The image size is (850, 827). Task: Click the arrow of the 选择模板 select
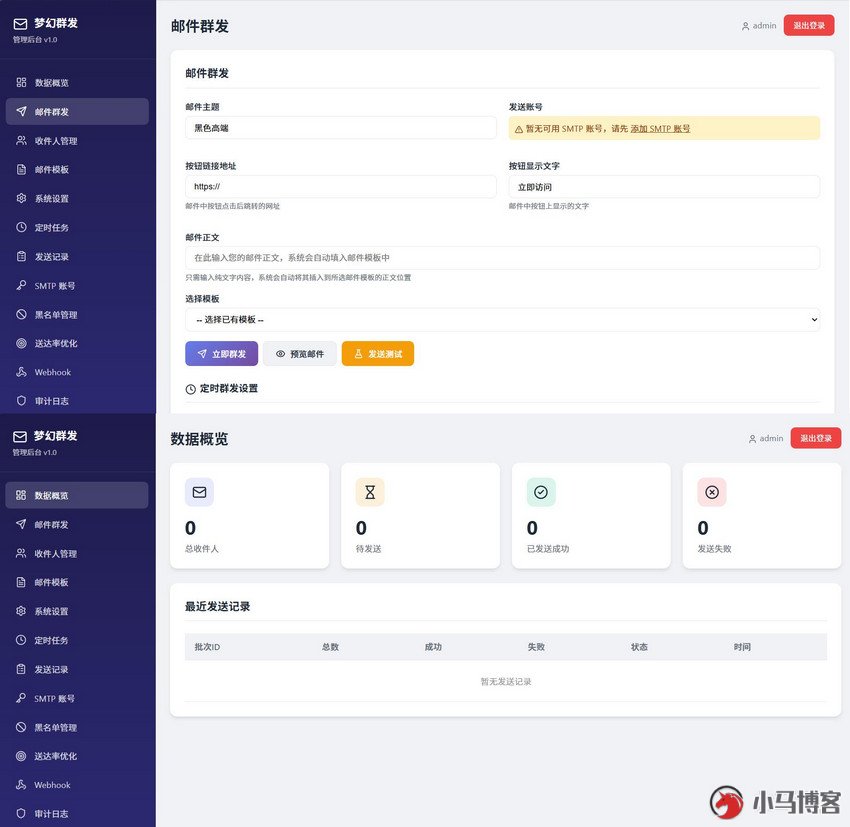814,320
